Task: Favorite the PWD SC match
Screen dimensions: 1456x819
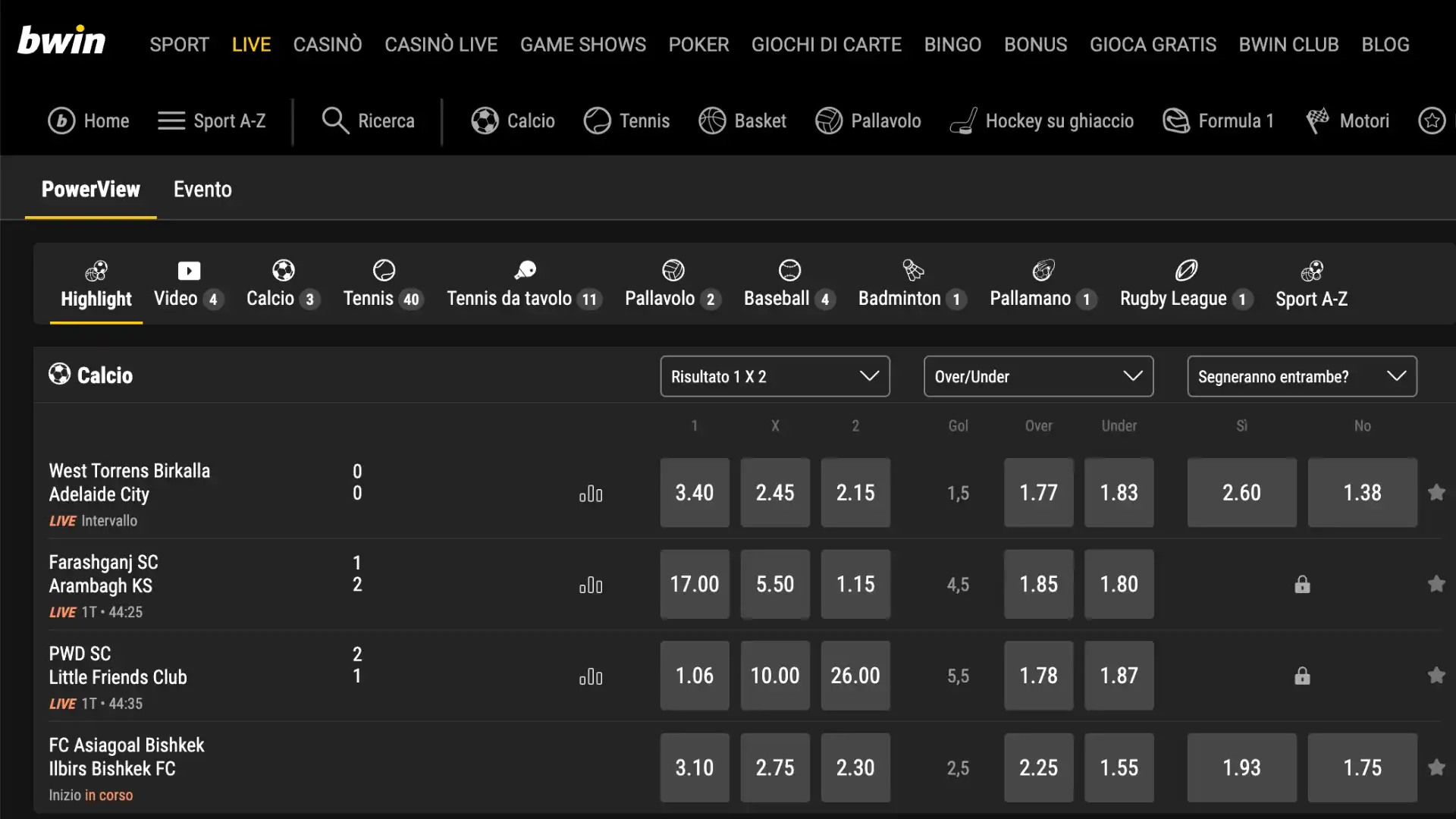Action: point(1436,676)
